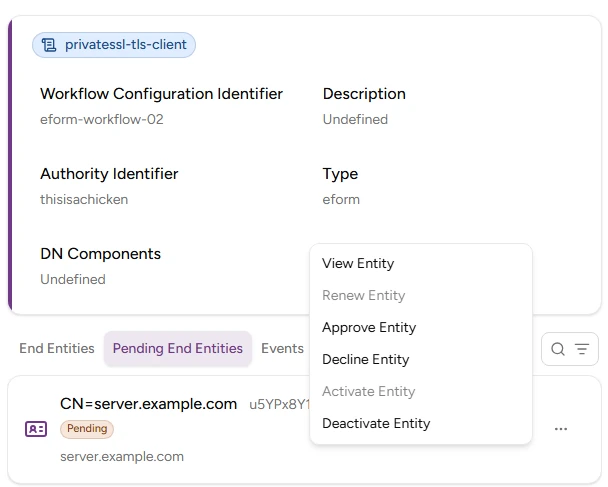This screenshot has width=608, height=487.
Task: Click the Activate Entity menu option
Action: 368,391
